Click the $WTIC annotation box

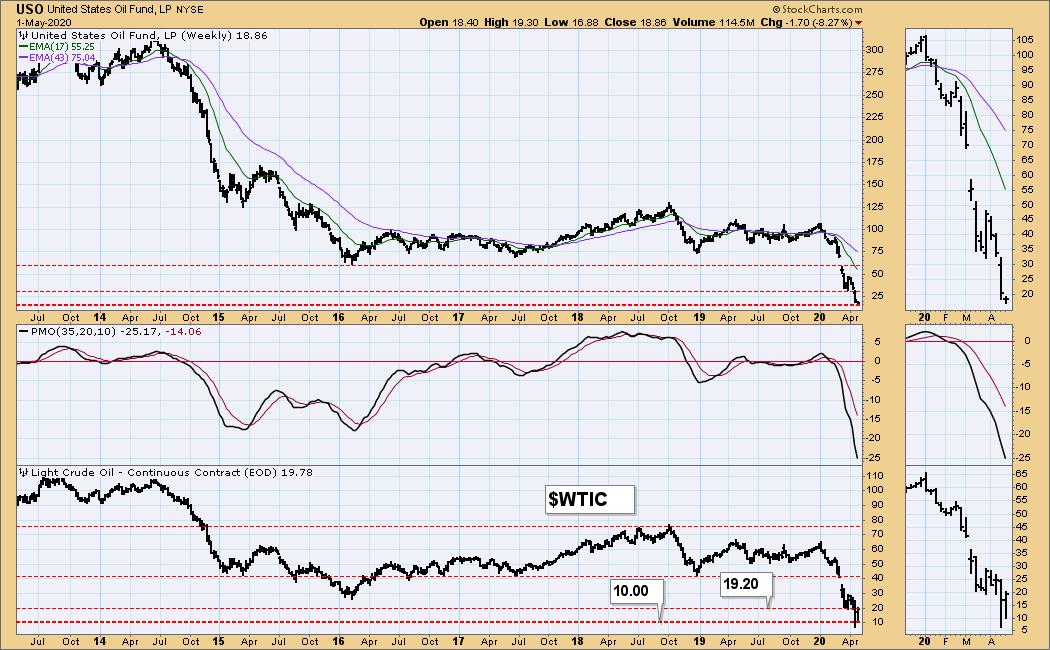point(589,499)
